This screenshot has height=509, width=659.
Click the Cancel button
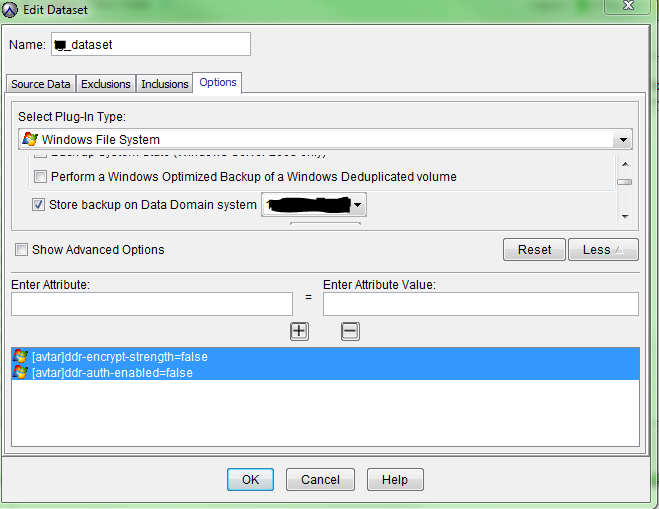320,480
